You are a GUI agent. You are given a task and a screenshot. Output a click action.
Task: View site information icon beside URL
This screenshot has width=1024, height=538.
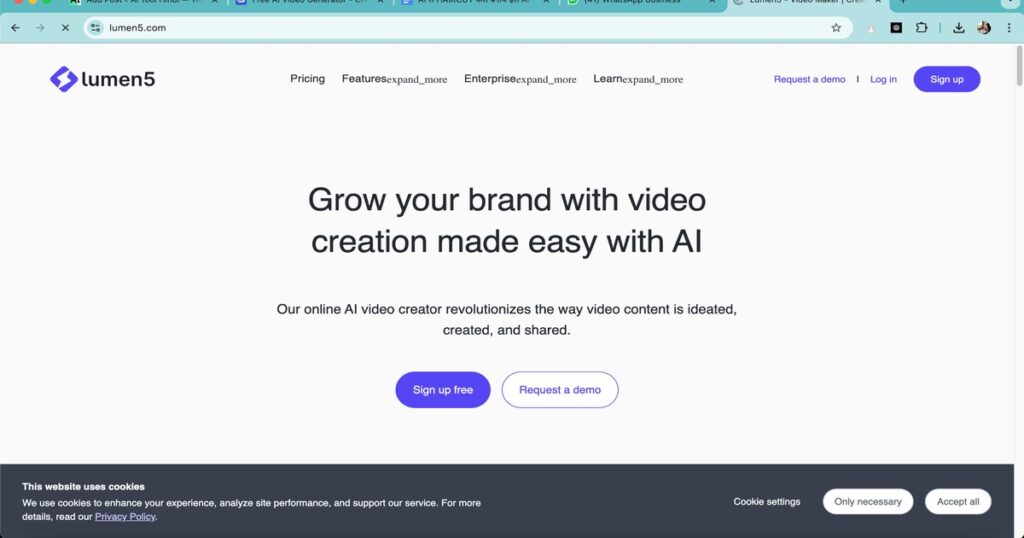pyautogui.click(x=95, y=27)
